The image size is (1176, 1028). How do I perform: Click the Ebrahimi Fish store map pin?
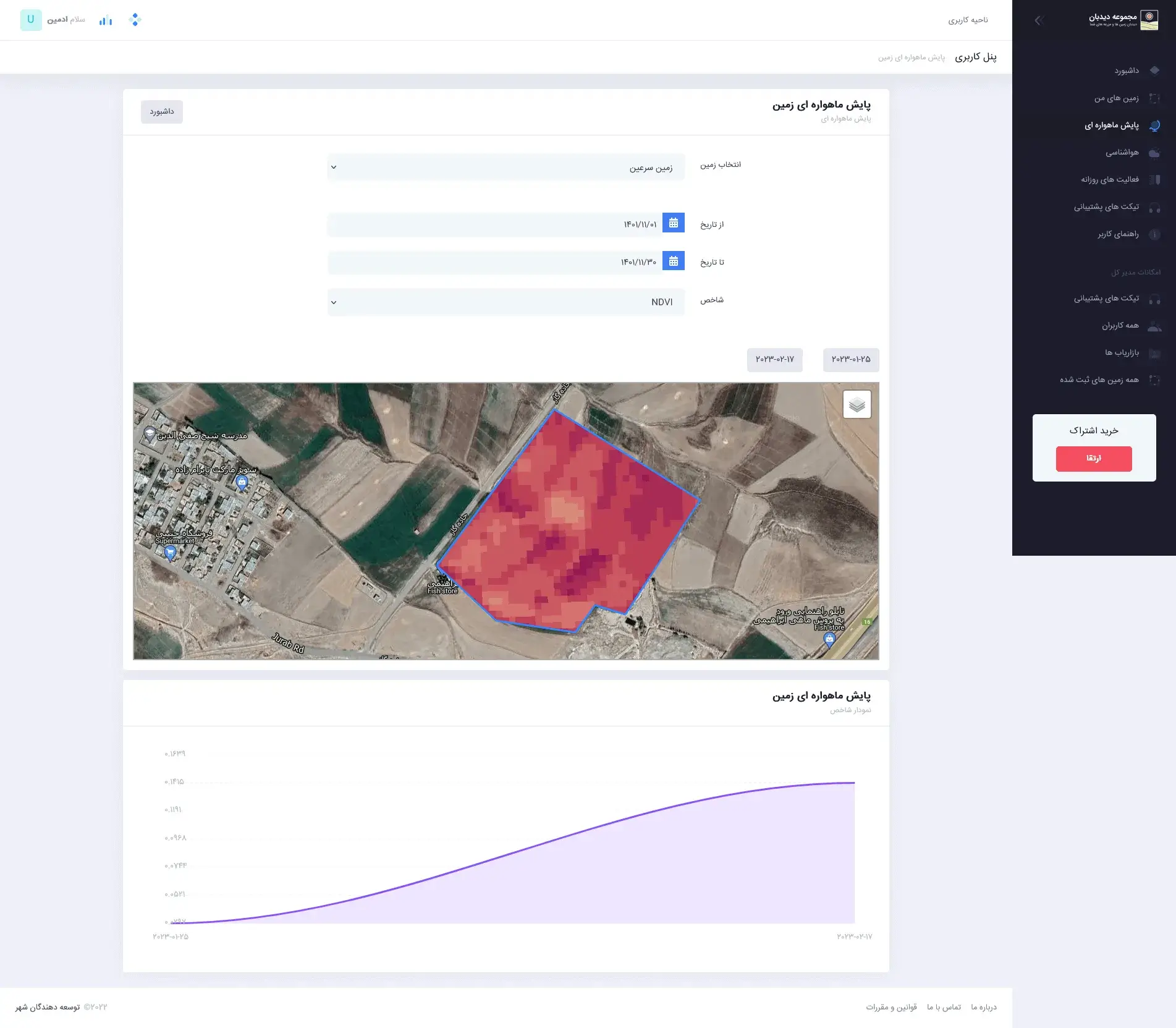point(829,639)
